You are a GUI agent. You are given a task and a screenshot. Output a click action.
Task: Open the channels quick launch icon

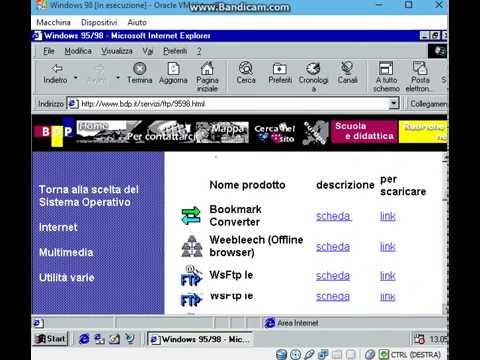point(130,339)
